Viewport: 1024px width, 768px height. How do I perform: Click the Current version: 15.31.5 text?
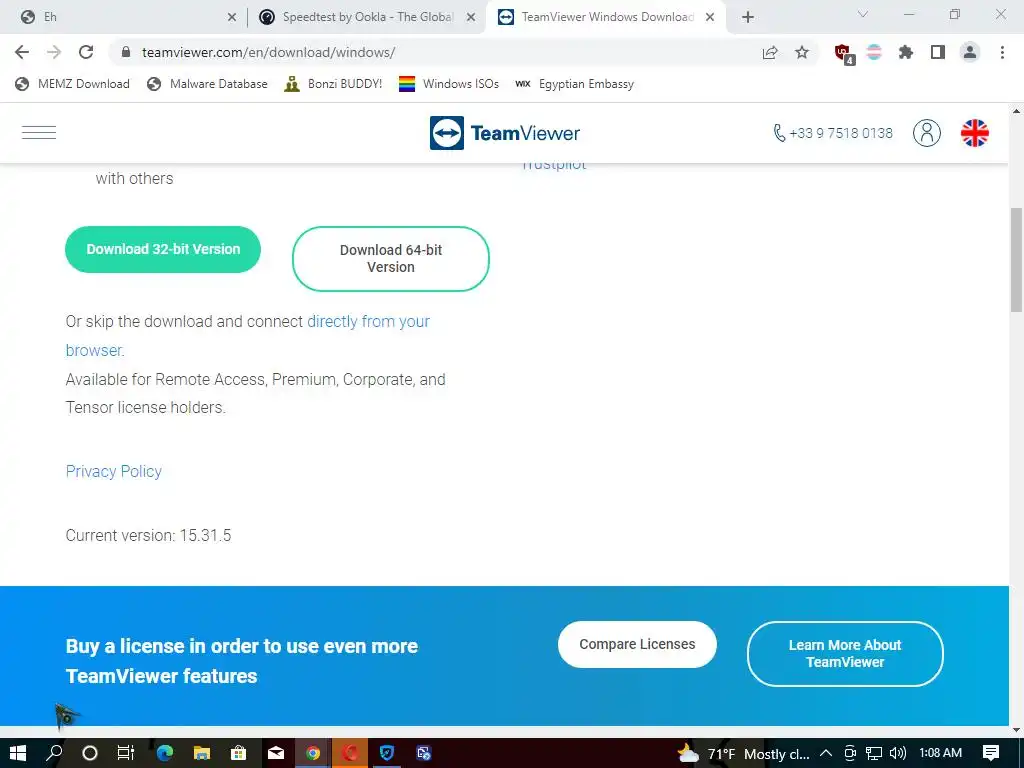(x=148, y=536)
